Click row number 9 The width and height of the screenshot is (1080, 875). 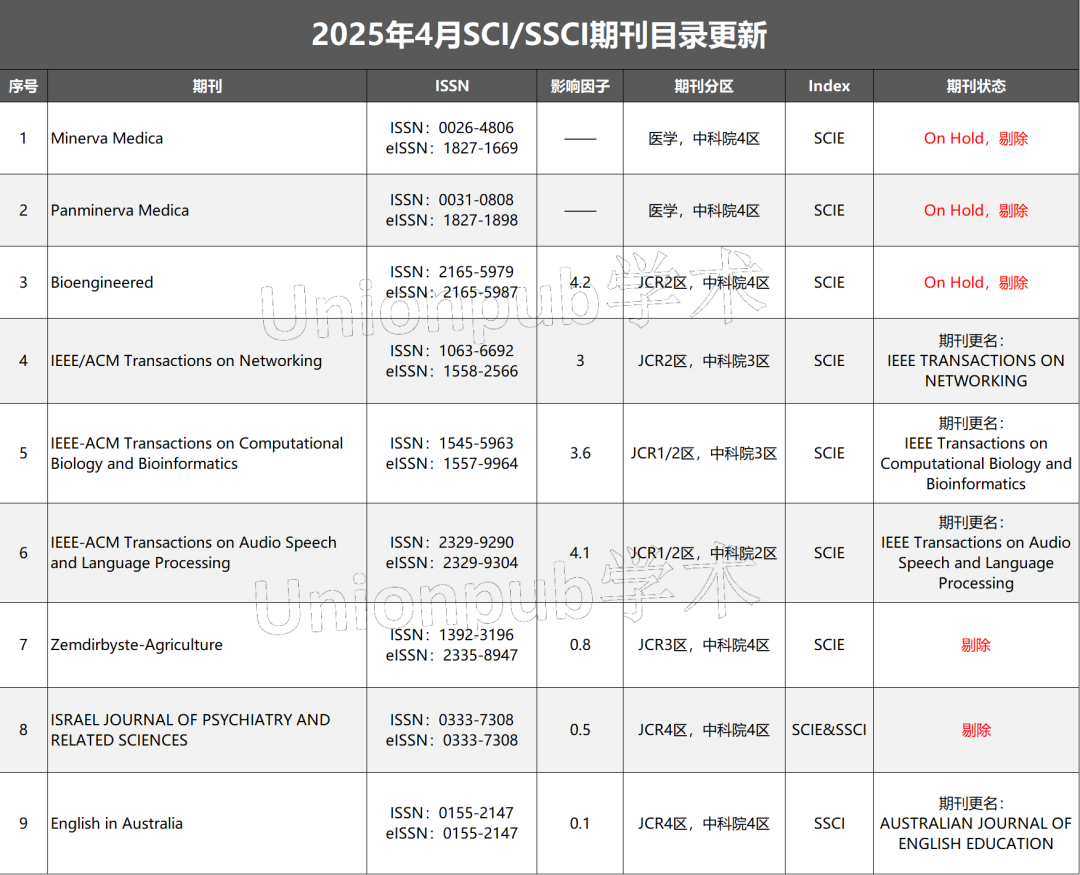pyautogui.click(x=23, y=823)
